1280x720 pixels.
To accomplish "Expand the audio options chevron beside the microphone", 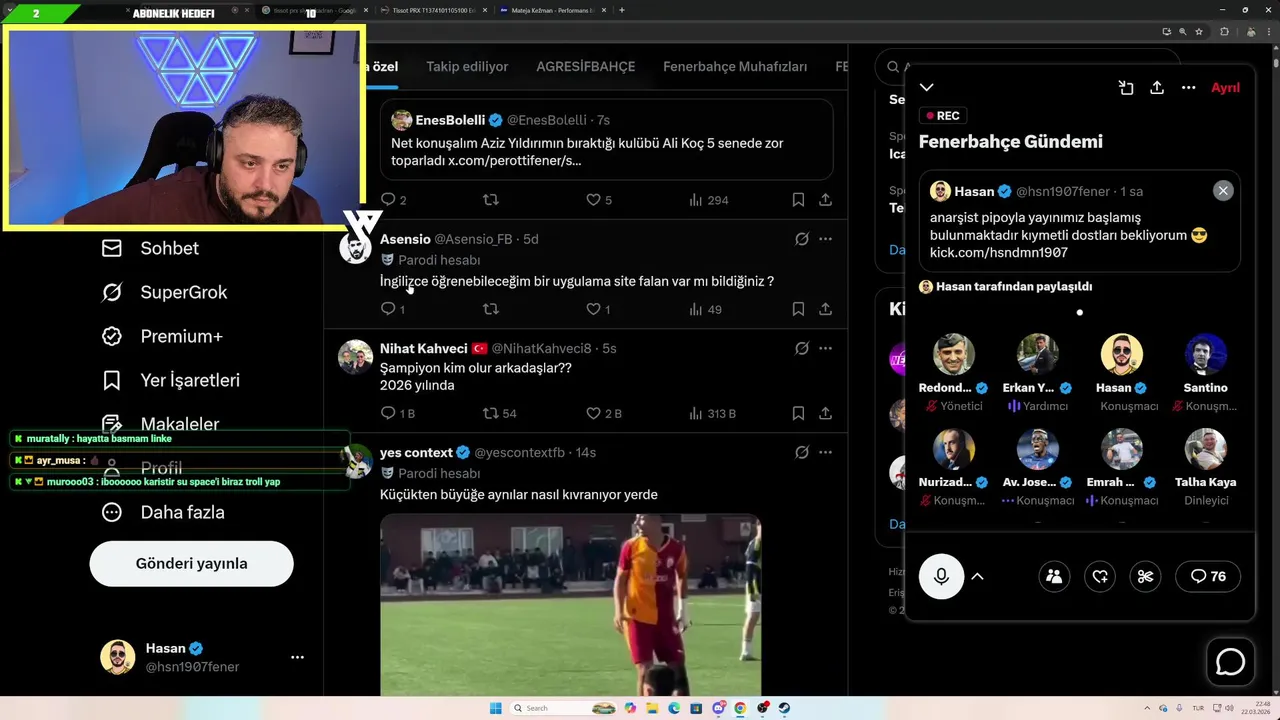I will [x=977, y=576].
